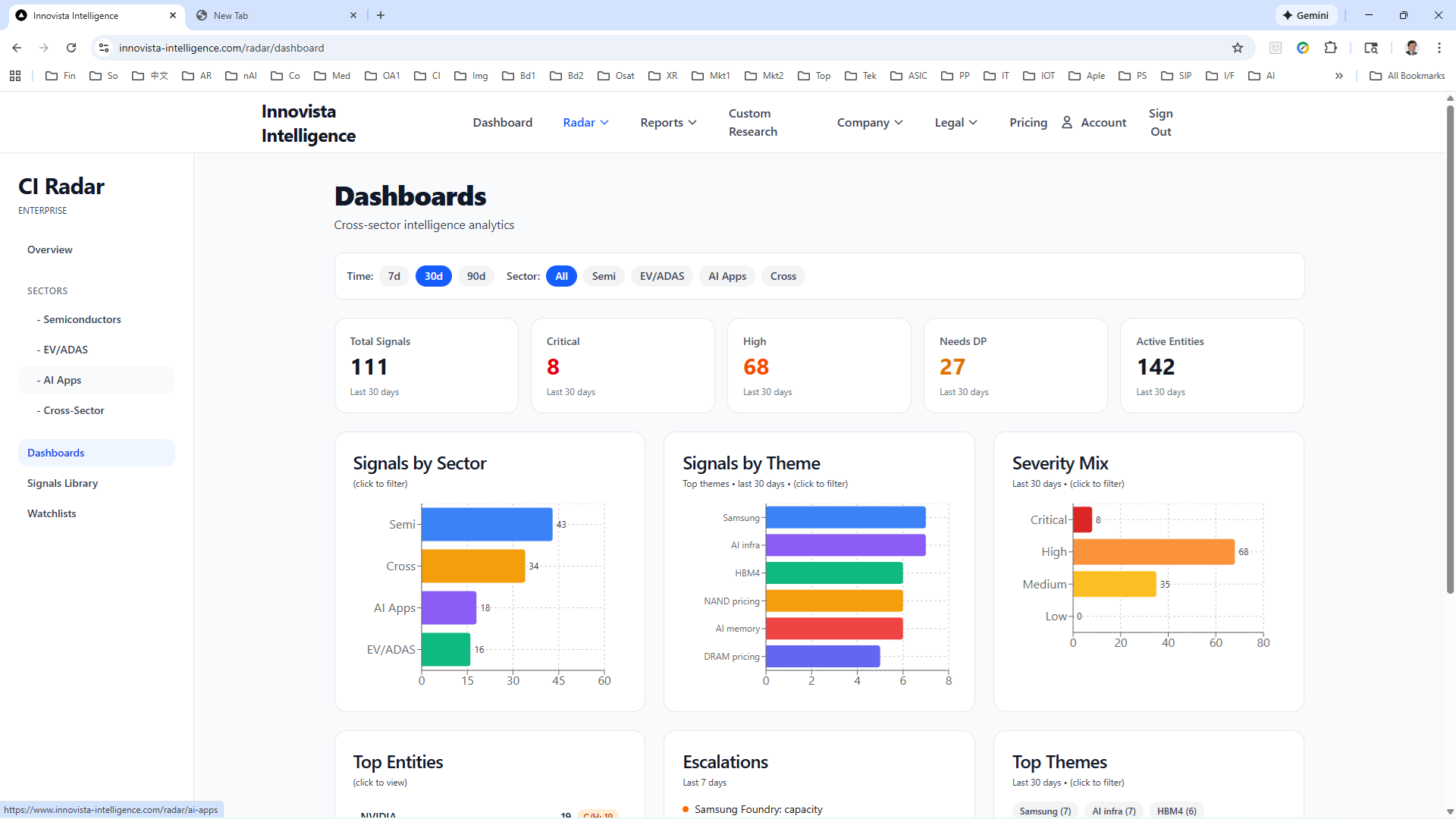Expand the Company dropdown menu

point(869,122)
